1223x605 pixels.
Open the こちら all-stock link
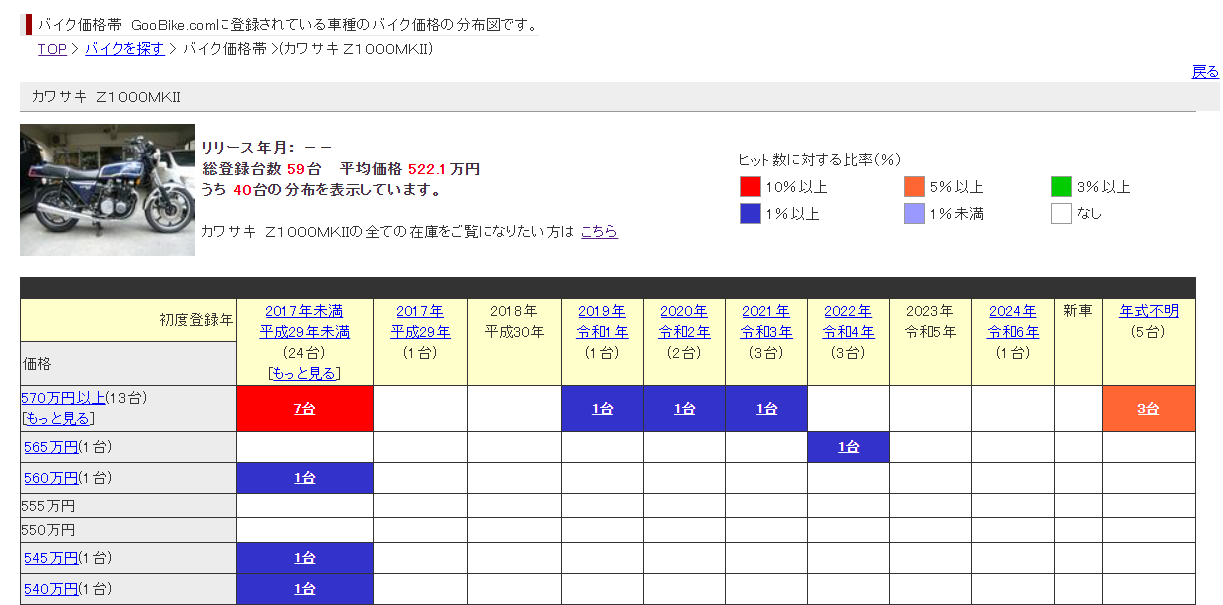tap(599, 231)
